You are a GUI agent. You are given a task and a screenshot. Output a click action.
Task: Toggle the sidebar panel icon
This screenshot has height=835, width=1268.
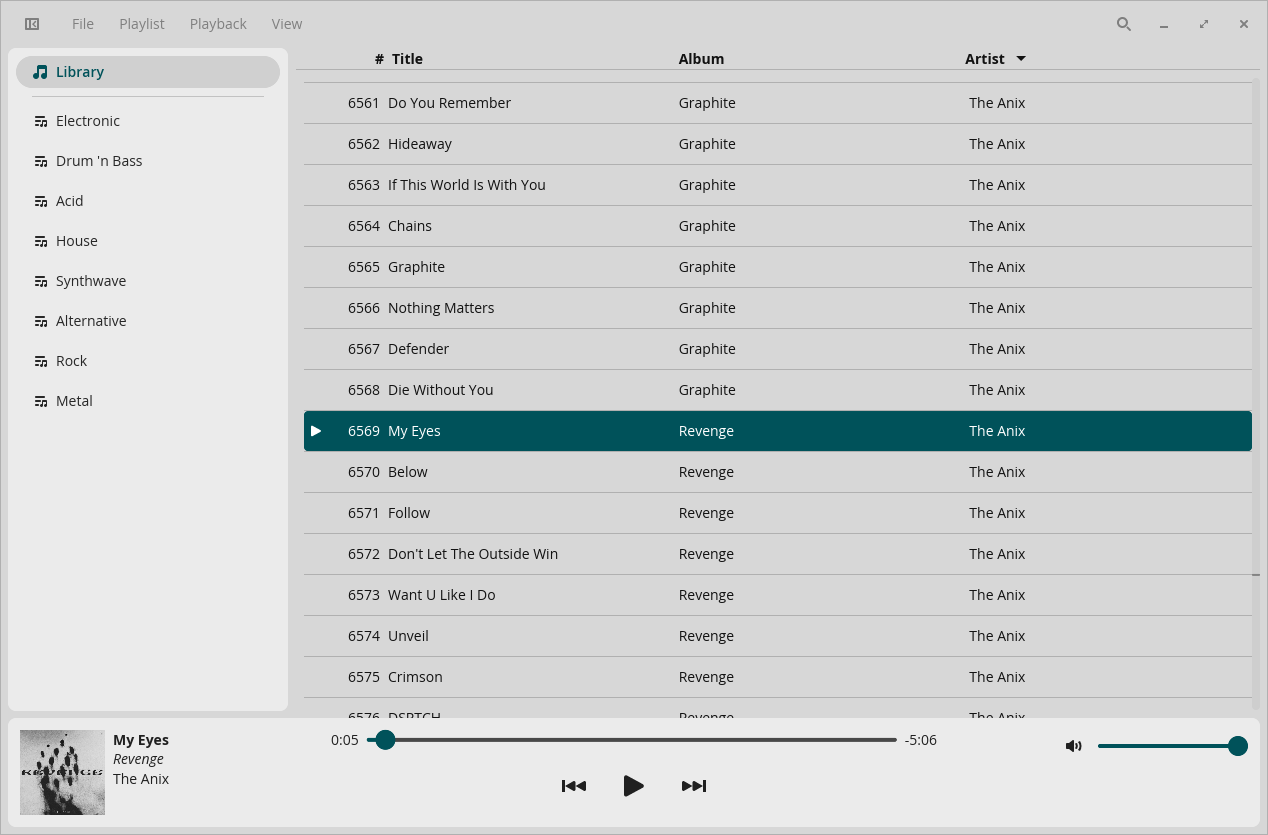click(32, 24)
